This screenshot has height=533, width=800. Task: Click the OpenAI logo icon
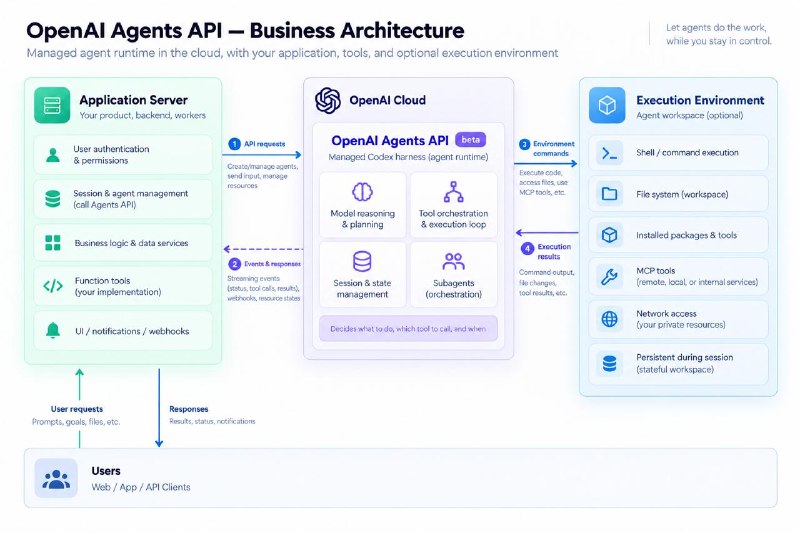tap(328, 100)
